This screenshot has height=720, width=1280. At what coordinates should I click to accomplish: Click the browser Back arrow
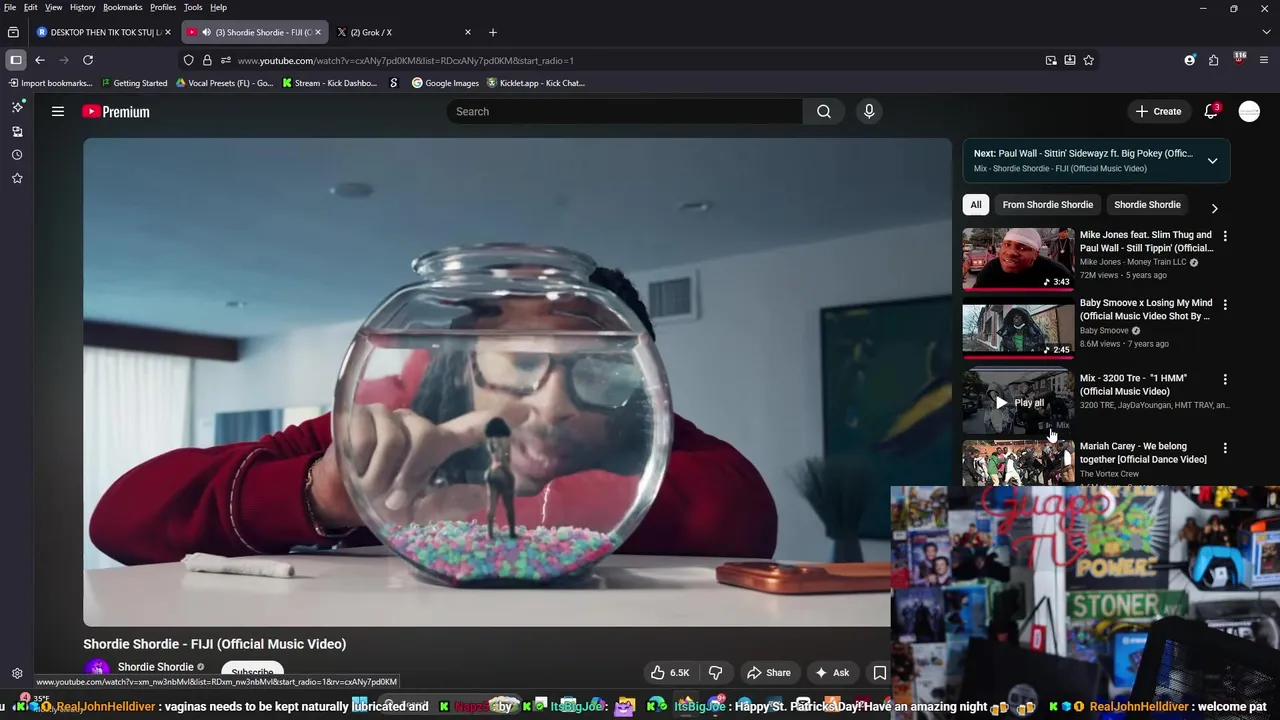(40, 60)
